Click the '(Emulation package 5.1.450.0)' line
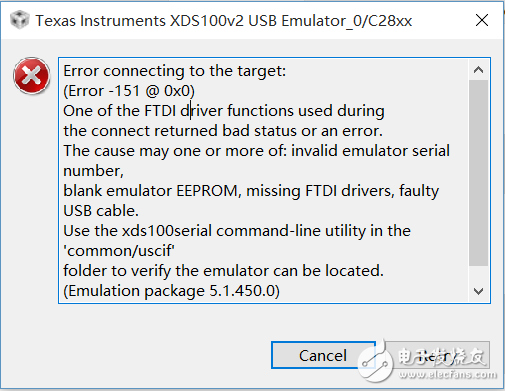Viewport: 505px width, 391px height. [171, 291]
